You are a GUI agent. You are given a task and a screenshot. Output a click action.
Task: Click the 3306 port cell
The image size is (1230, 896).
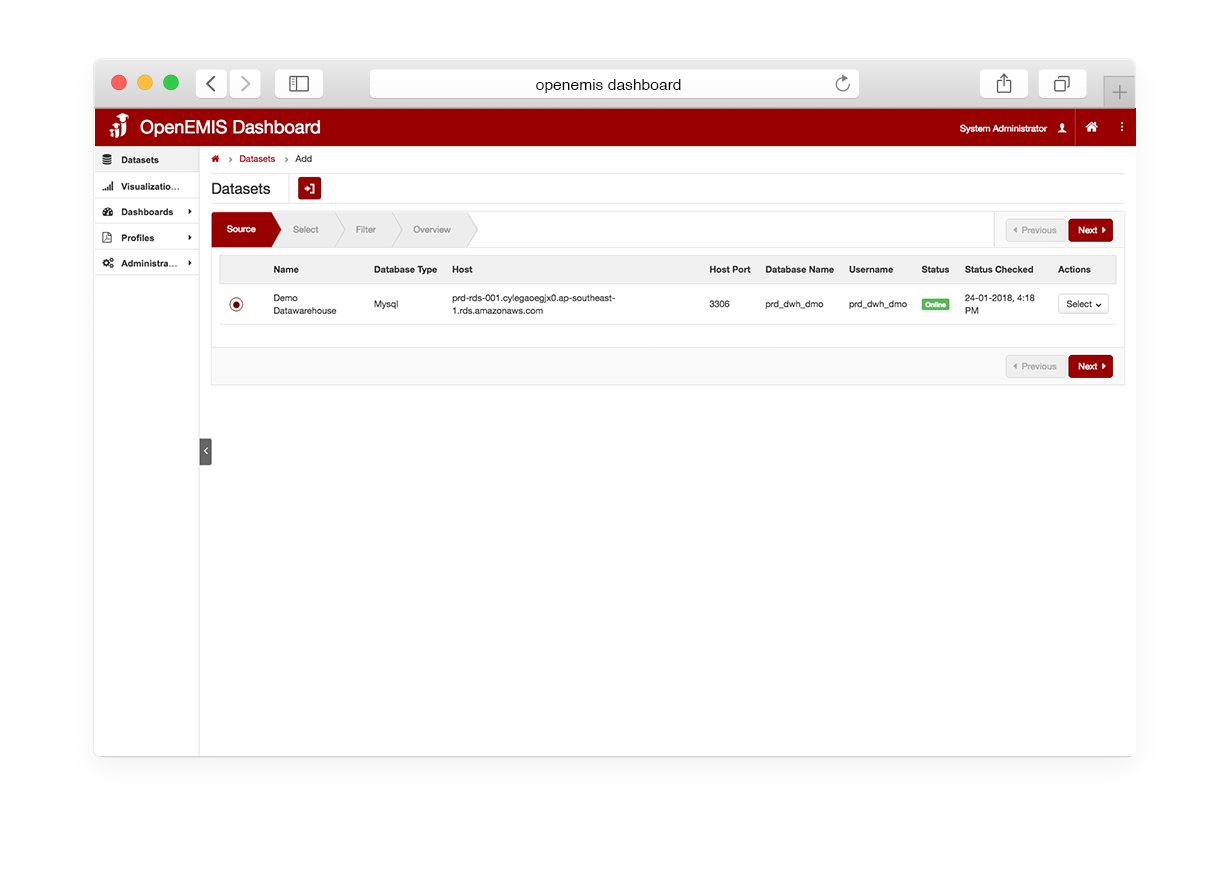click(719, 304)
